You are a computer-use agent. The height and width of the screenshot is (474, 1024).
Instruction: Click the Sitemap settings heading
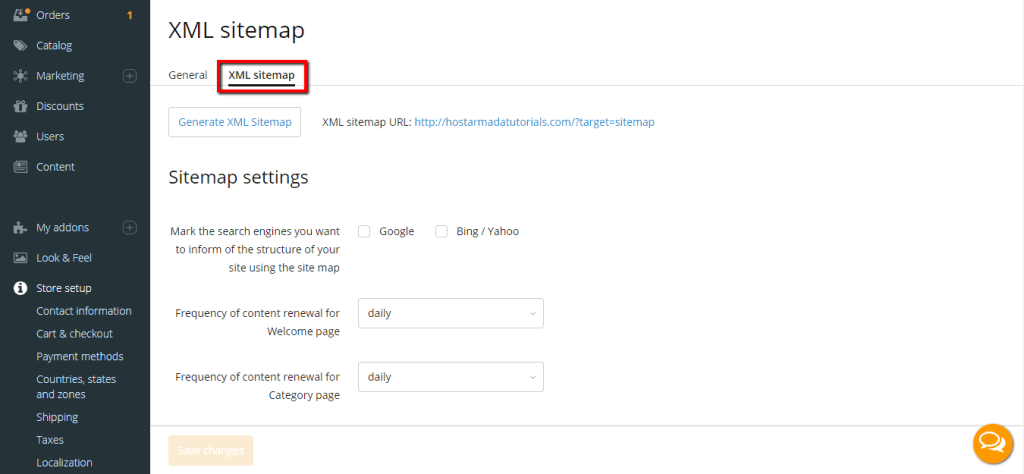(238, 177)
